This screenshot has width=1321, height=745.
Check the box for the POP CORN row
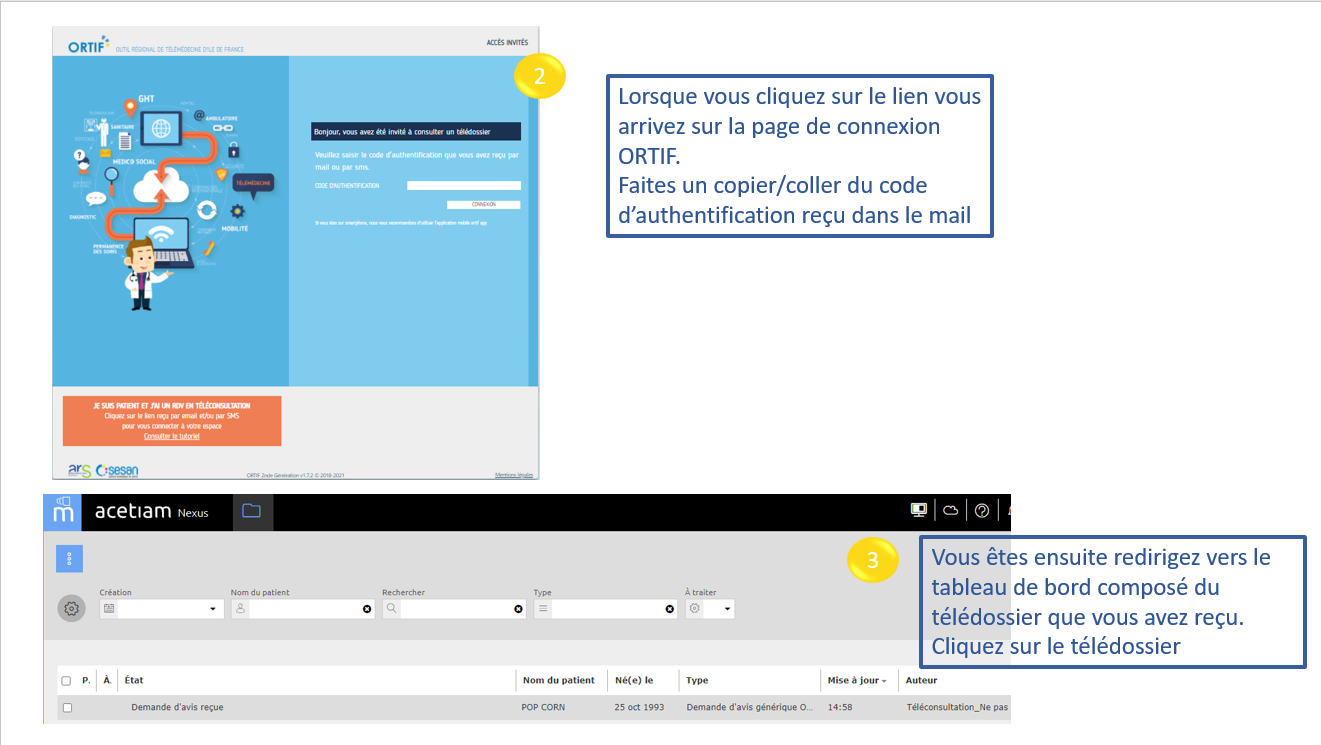click(x=67, y=708)
